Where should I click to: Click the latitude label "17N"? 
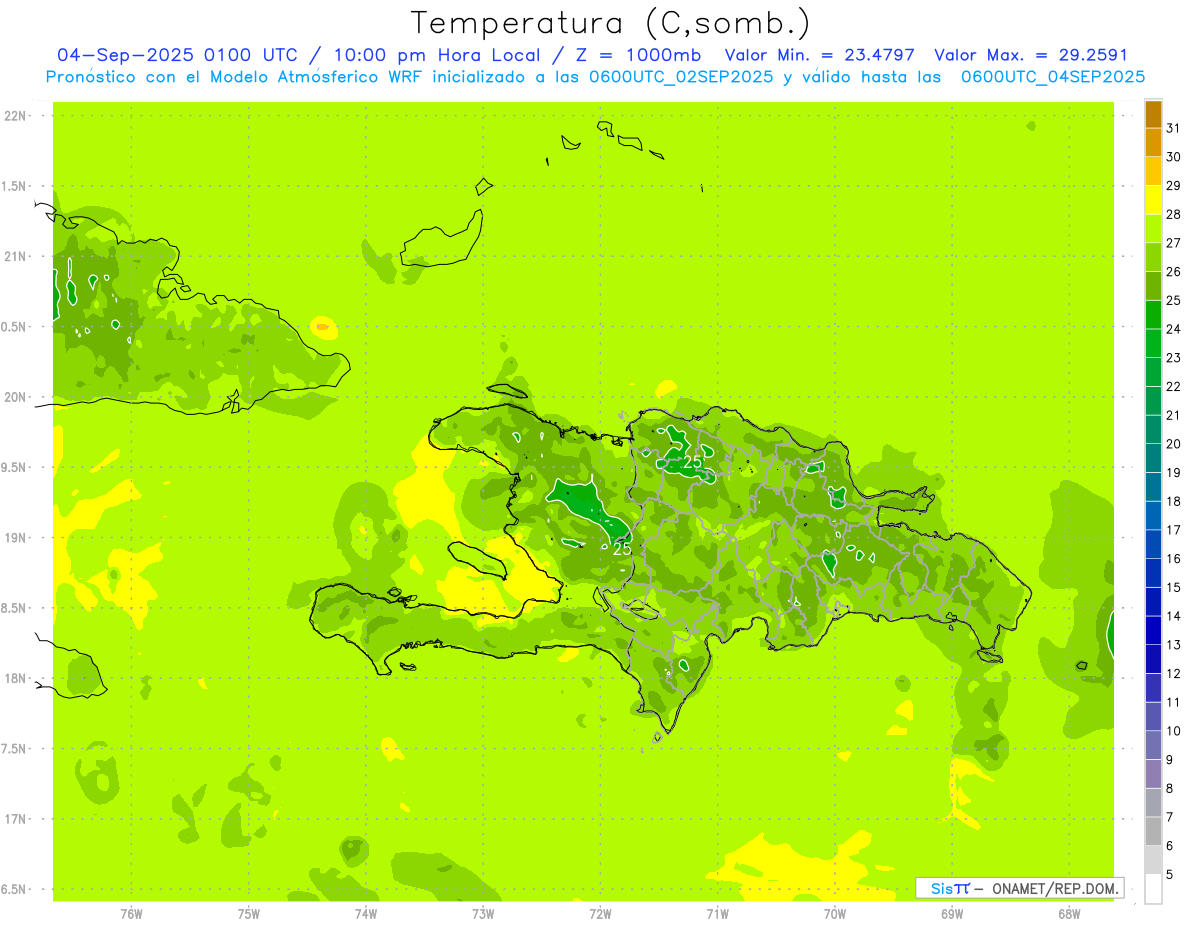[x=15, y=819]
